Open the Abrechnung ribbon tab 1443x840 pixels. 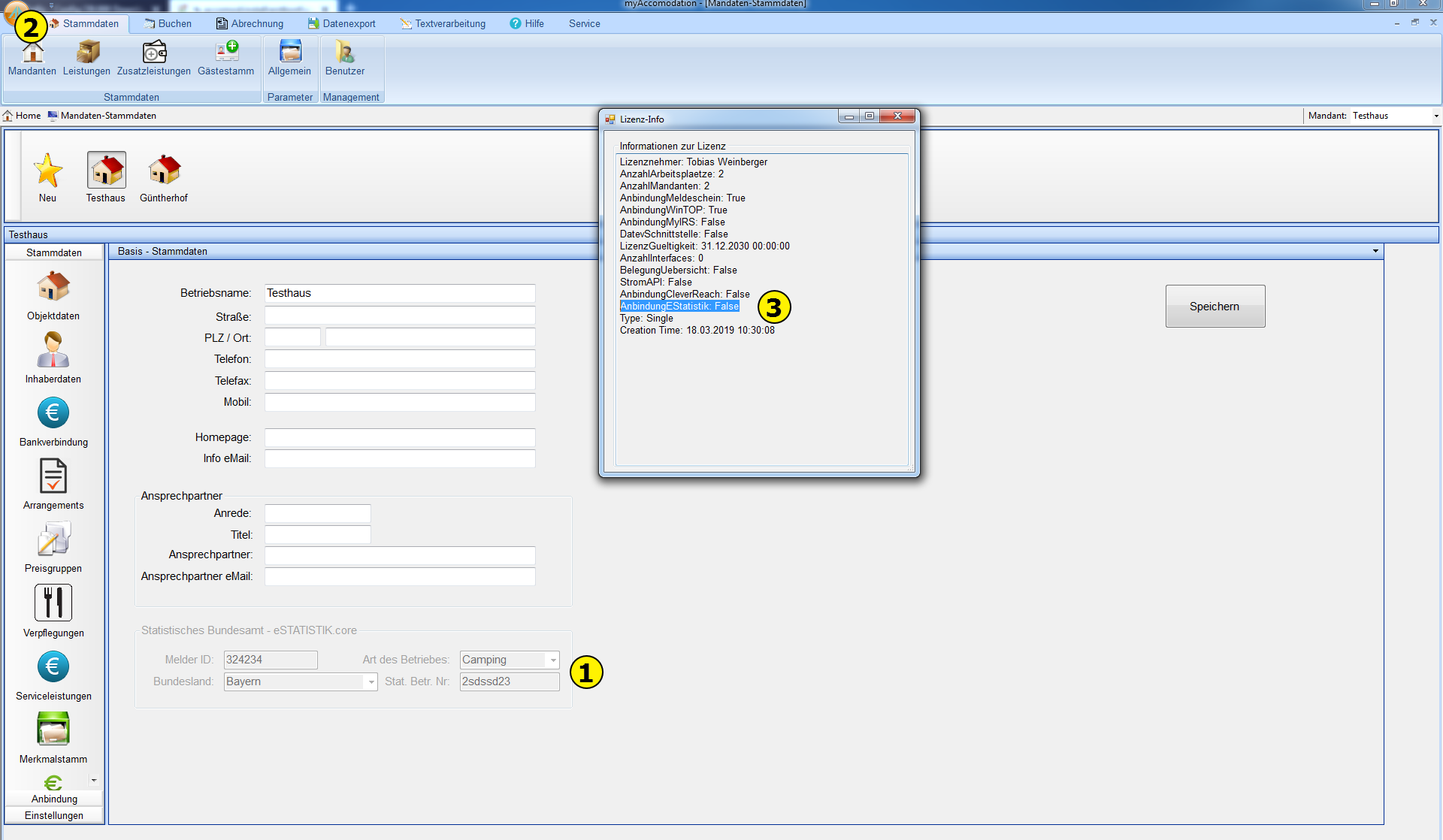(x=250, y=23)
